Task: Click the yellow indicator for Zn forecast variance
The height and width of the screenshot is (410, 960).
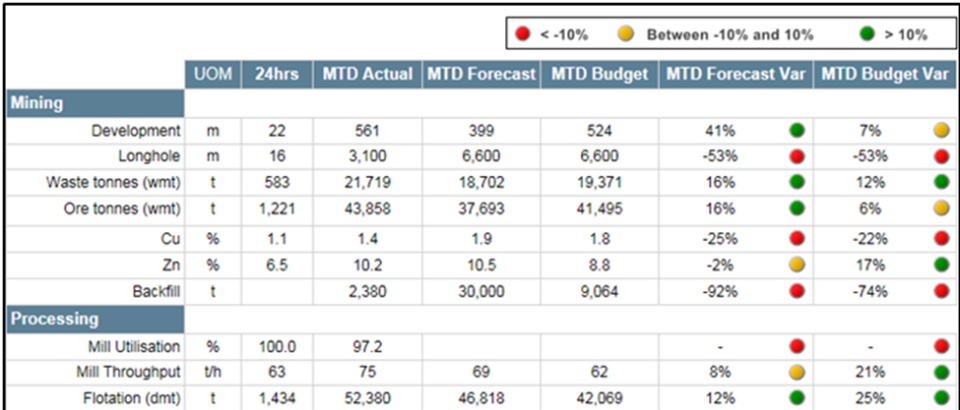Action: pos(797,264)
